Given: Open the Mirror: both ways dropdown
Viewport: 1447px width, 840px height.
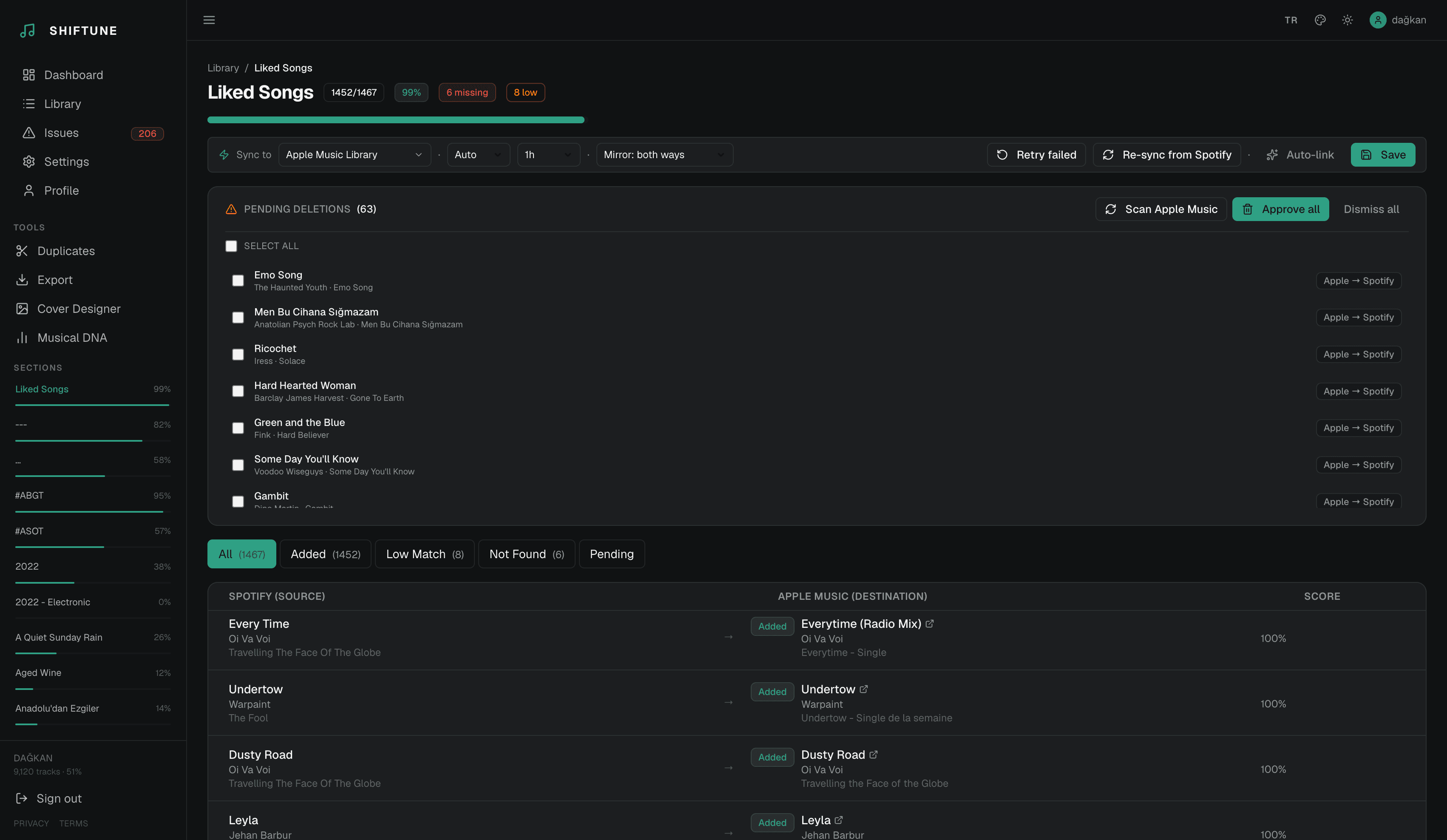Looking at the screenshot, I should point(664,154).
